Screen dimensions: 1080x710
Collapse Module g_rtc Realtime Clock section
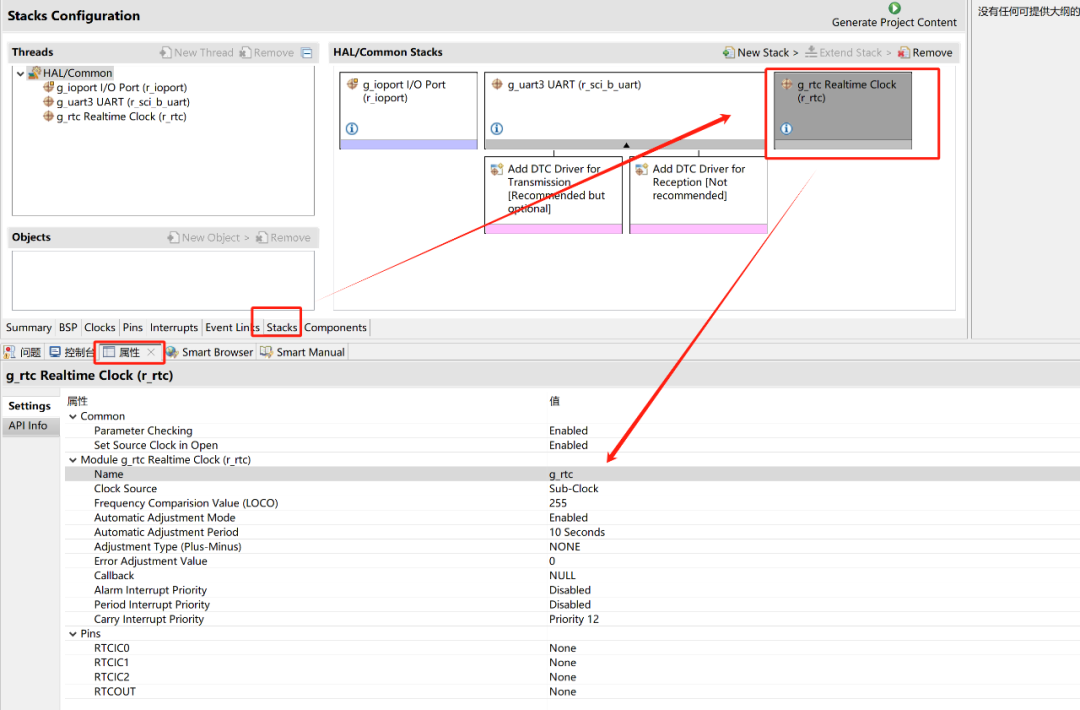pyautogui.click(x=73, y=460)
